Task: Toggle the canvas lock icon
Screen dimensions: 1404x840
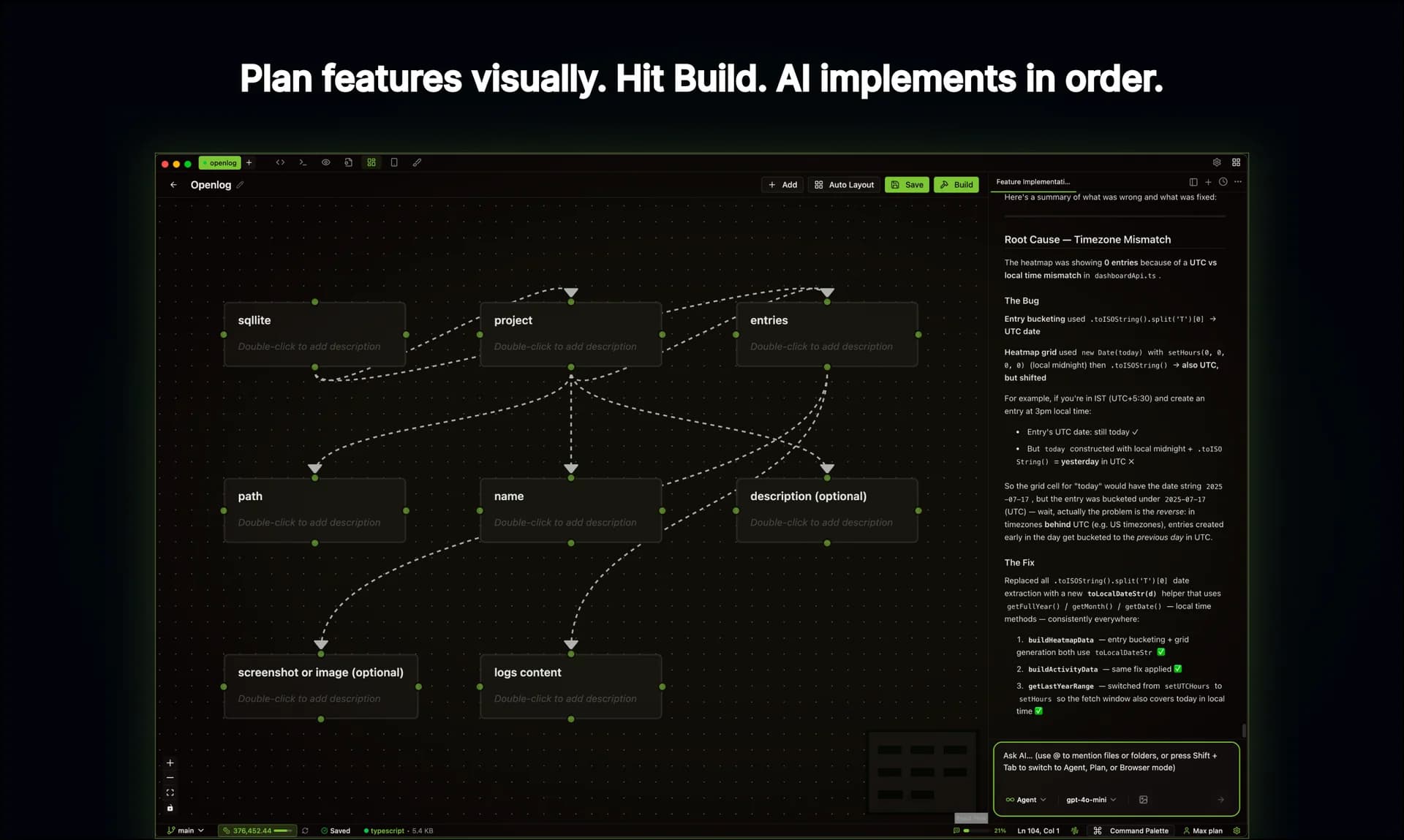Action: pos(170,808)
